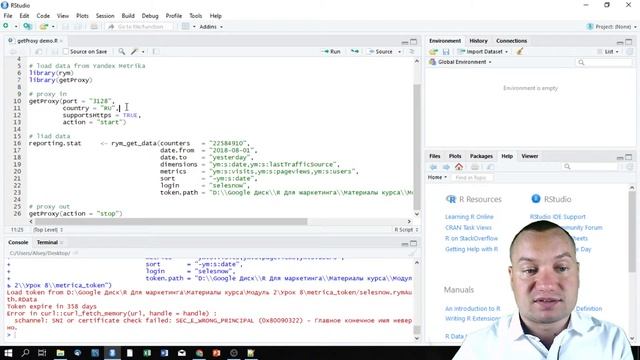Click the Run button

[x=331, y=51]
